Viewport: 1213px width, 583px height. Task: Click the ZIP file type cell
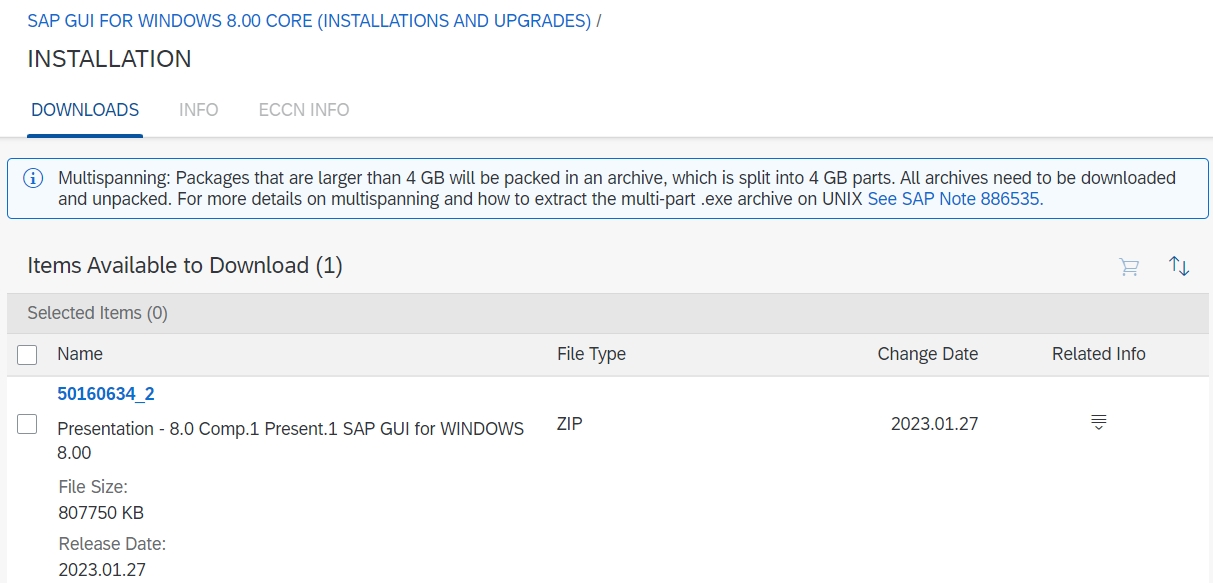click(570, 424)
